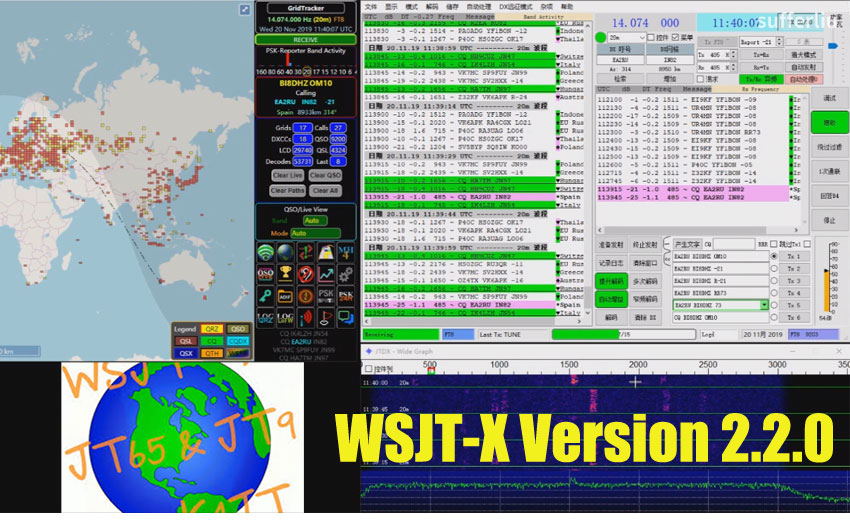Open the 显示 menu
The height and width of the screenshot is (525, 850).
[x=391, y=7]
